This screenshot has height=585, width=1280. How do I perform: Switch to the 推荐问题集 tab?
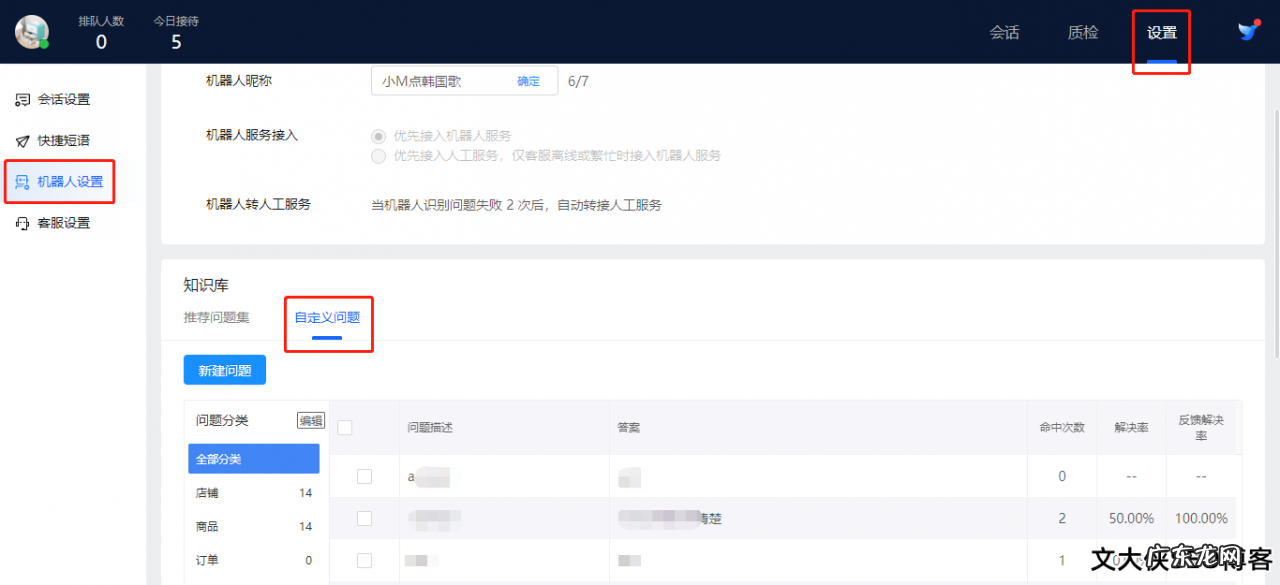click(219, 318)
